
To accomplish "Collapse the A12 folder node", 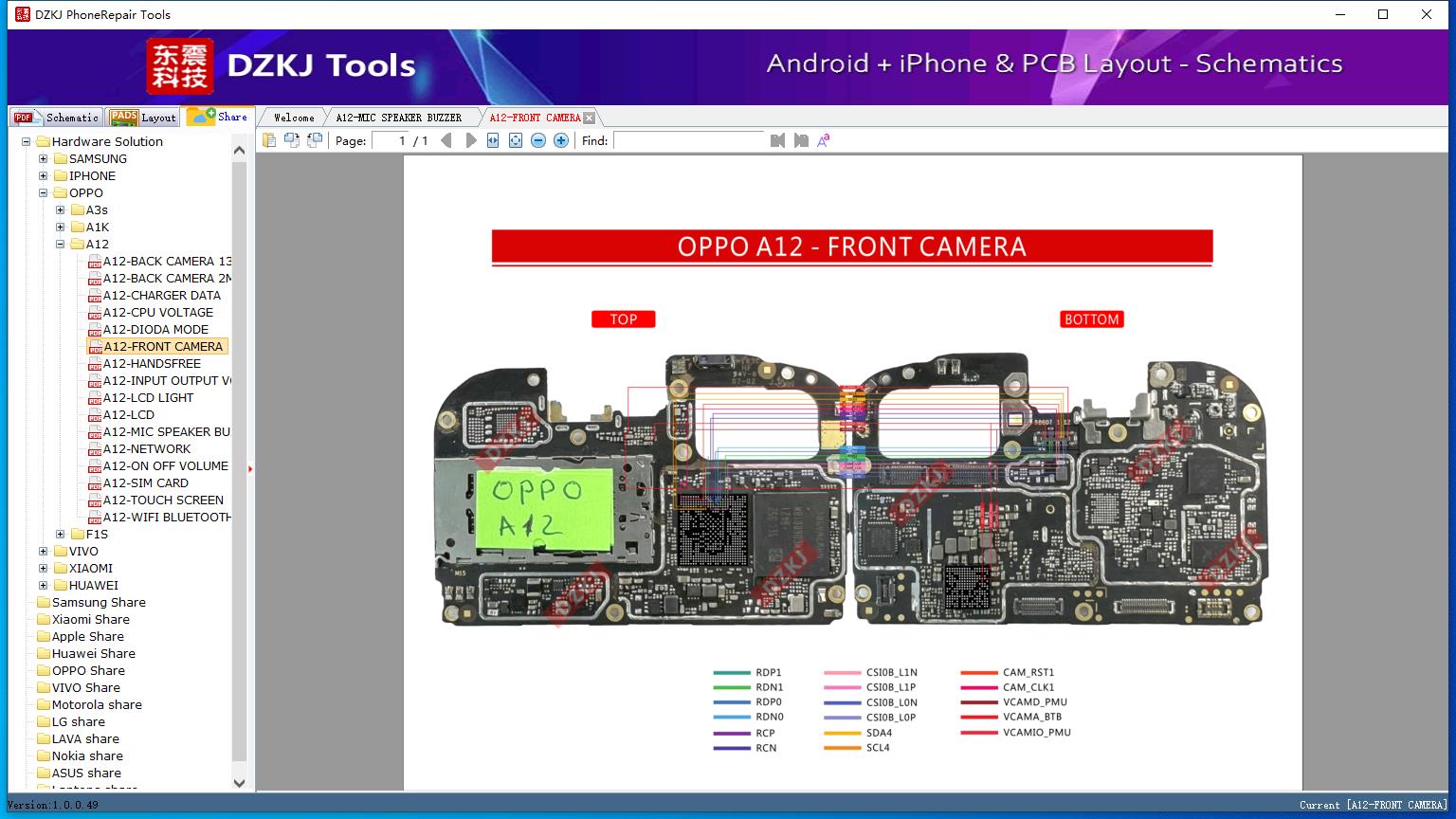I will click(61, 245).
